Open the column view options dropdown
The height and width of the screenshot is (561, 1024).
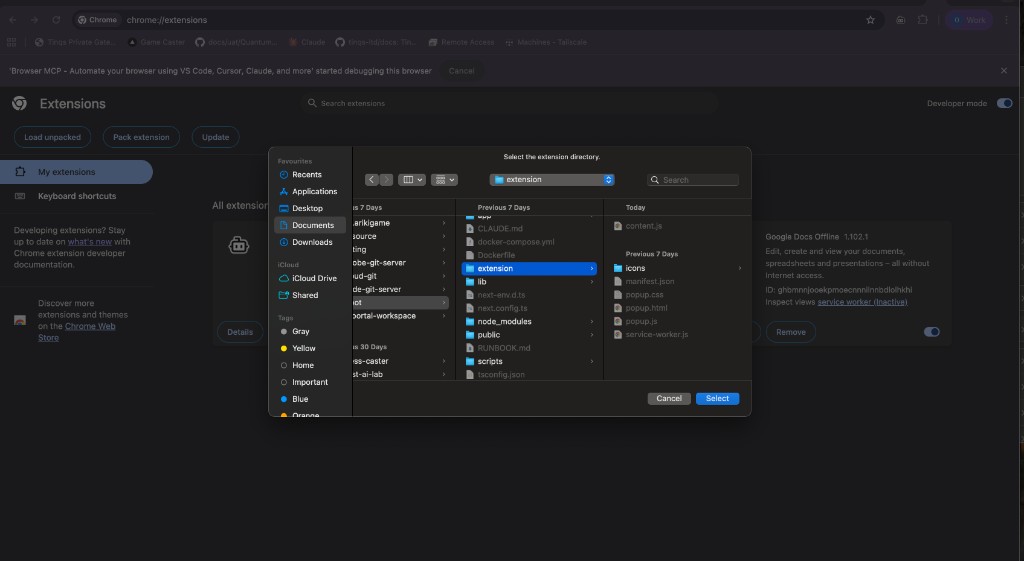click(411, 180)
